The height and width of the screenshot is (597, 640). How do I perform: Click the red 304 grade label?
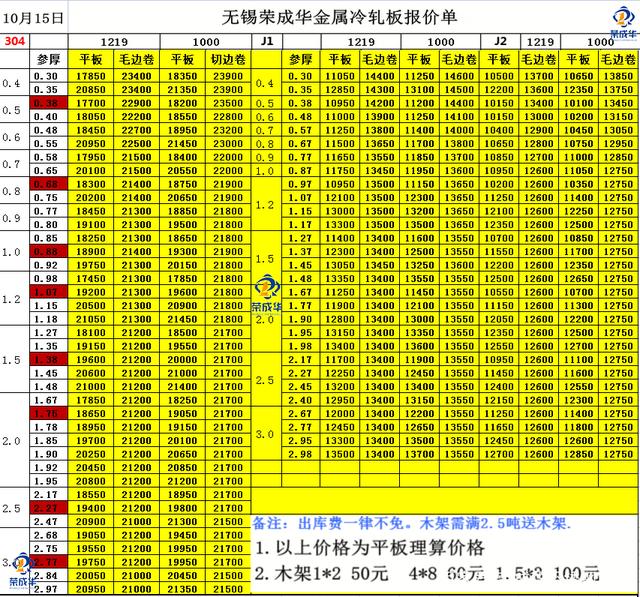15,41
